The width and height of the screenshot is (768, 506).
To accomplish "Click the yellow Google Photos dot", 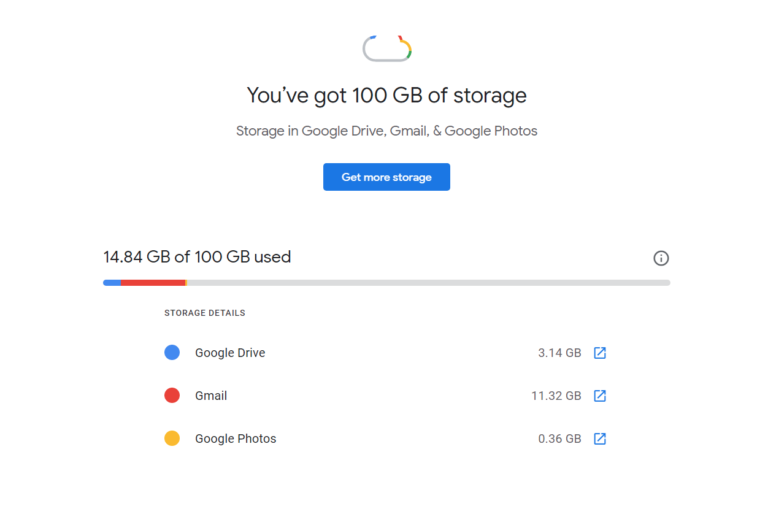I will pos(172,439).
